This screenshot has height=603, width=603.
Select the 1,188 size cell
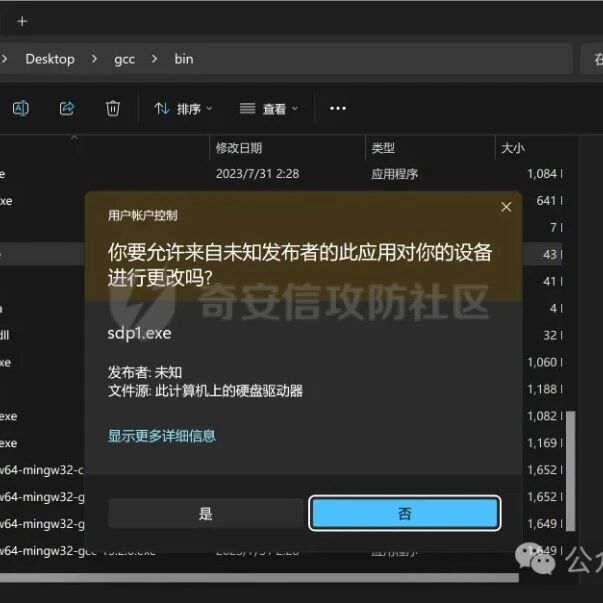[542, 389]
